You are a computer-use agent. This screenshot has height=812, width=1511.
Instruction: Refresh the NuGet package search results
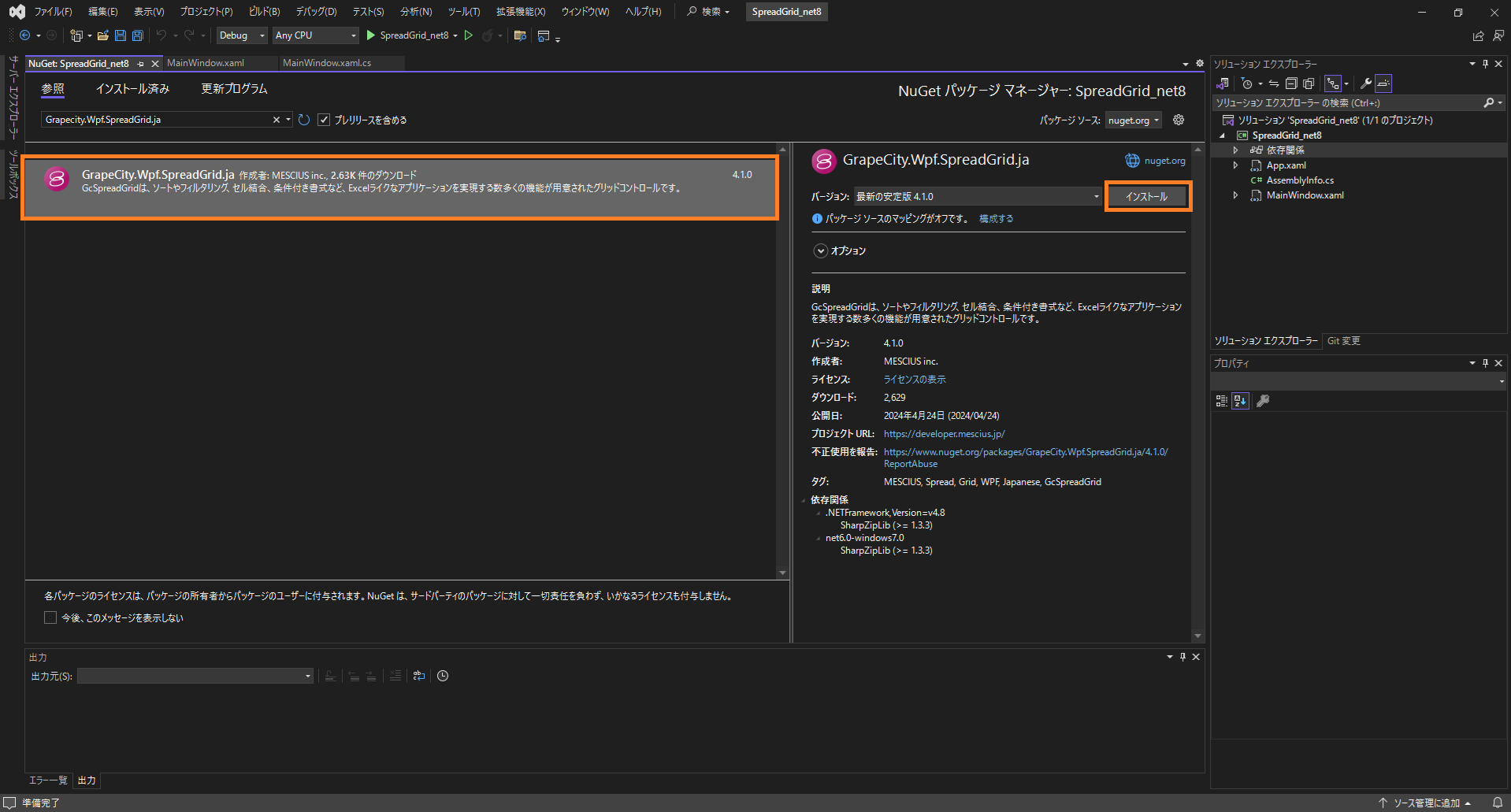coord(304,120)
